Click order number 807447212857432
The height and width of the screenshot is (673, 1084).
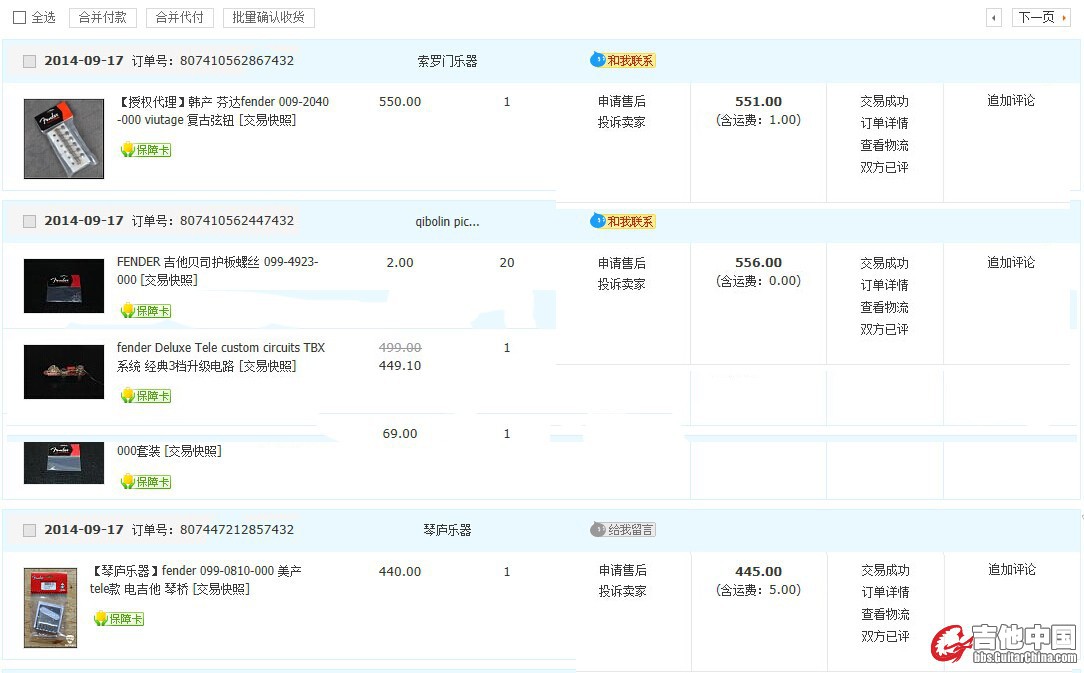(x=237, y=530)
